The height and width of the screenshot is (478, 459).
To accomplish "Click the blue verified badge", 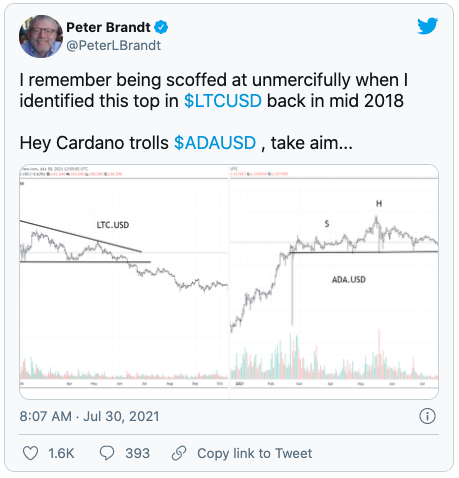I will coord(161,27).
